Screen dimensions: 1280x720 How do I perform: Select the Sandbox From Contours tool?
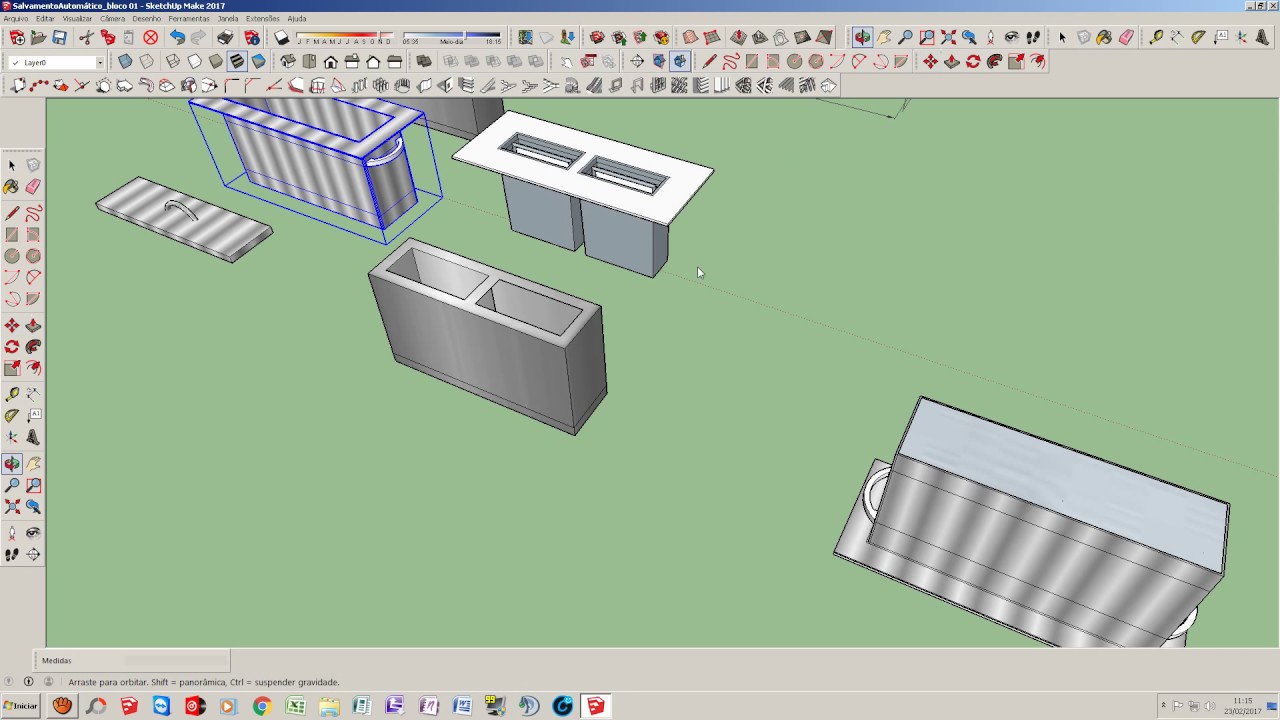[x=690, y=38]
